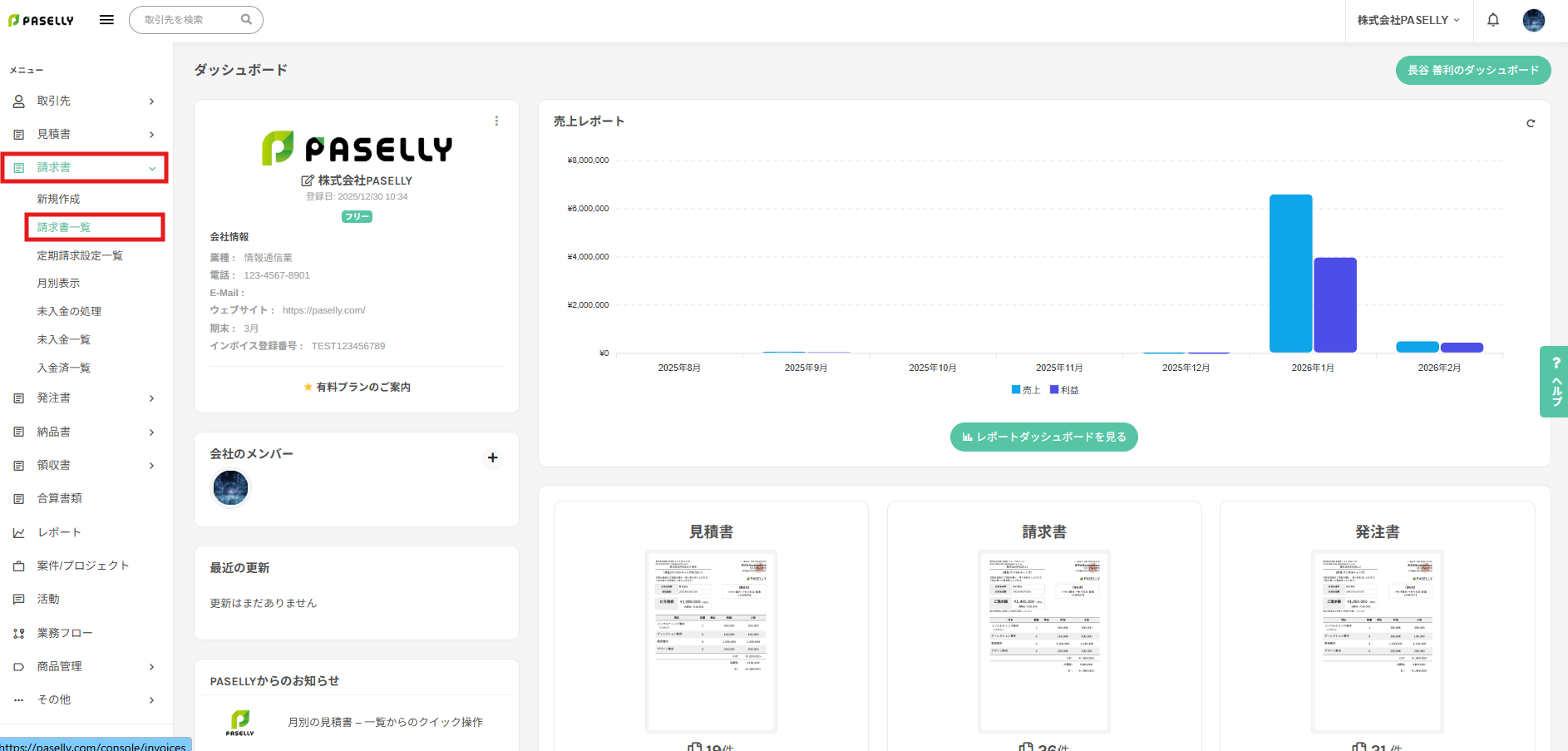Toggle 売上 legend swatch in chart

1016,389
